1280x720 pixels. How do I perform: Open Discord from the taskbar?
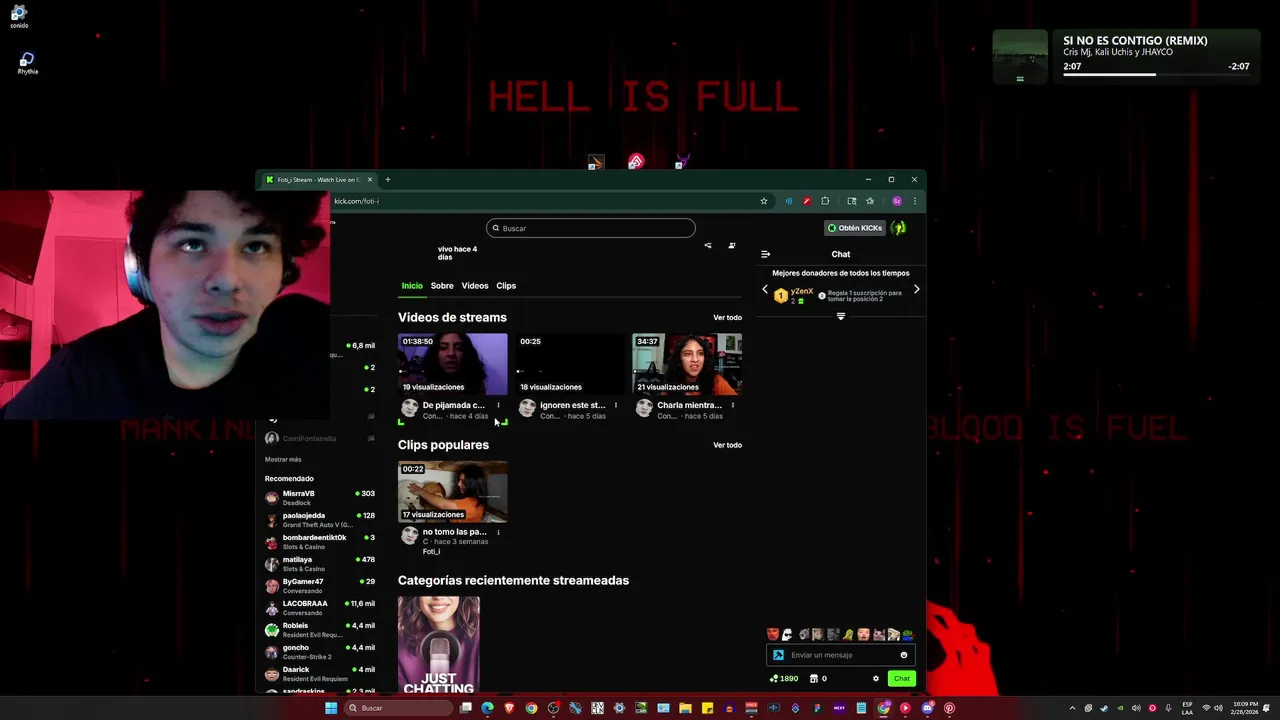[927, 708]
